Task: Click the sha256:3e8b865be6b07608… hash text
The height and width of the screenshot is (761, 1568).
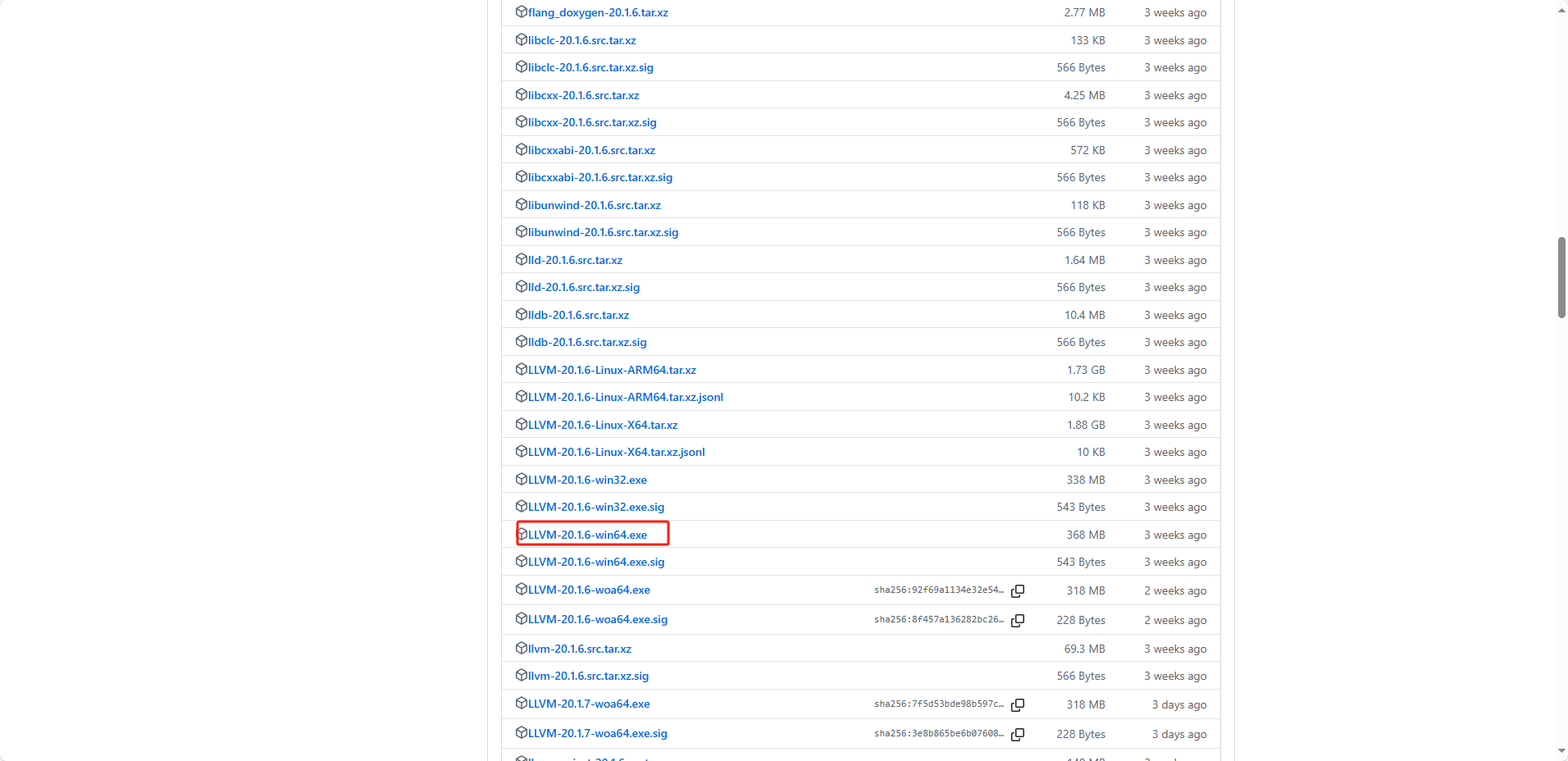Action: point(939,733)
